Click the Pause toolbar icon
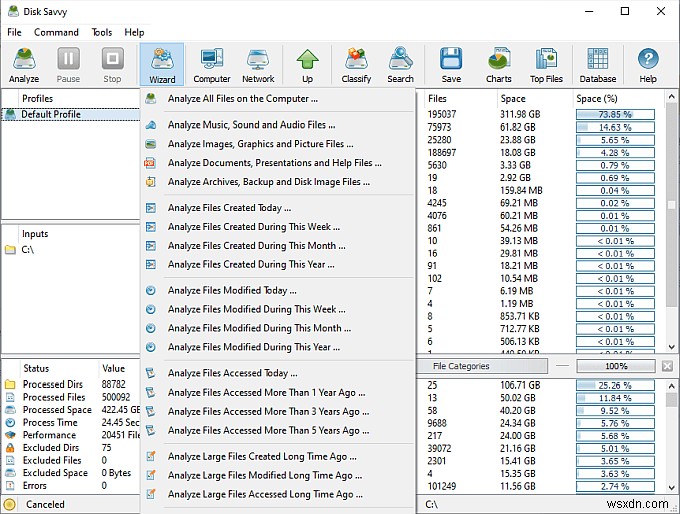 (68, 65)
